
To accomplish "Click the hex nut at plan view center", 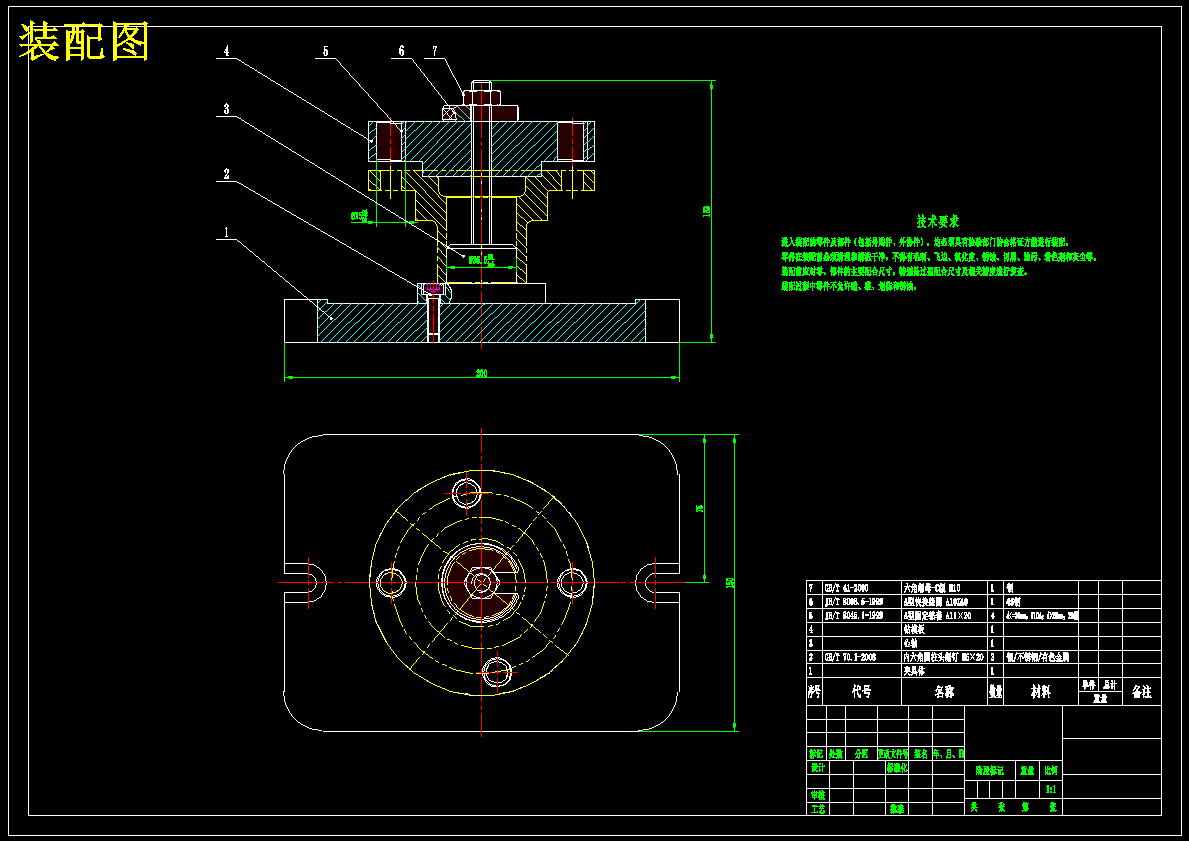I will point(481,582).
